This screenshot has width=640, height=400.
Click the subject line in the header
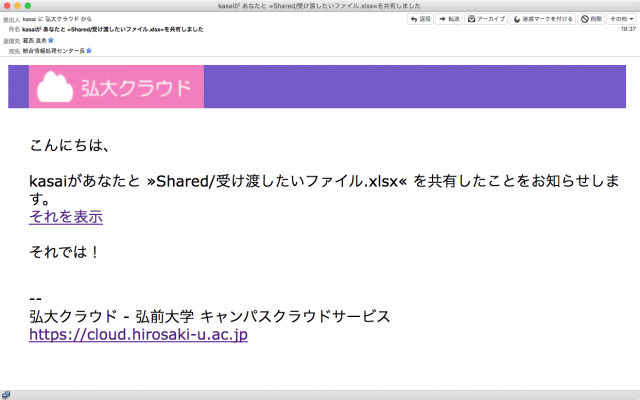click(113, 29)
